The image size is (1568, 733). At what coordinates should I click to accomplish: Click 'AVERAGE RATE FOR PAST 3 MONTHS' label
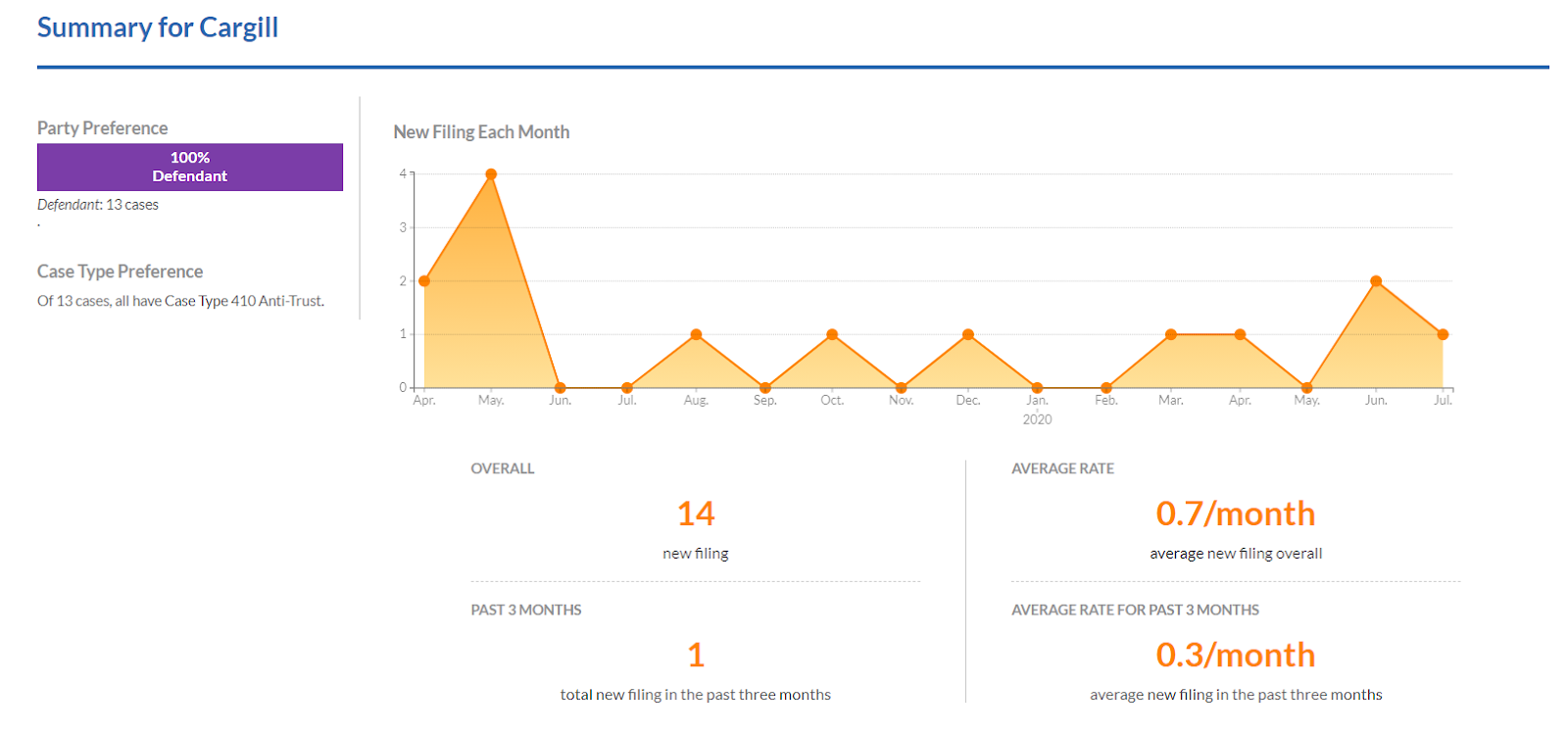pos(1136,610)
